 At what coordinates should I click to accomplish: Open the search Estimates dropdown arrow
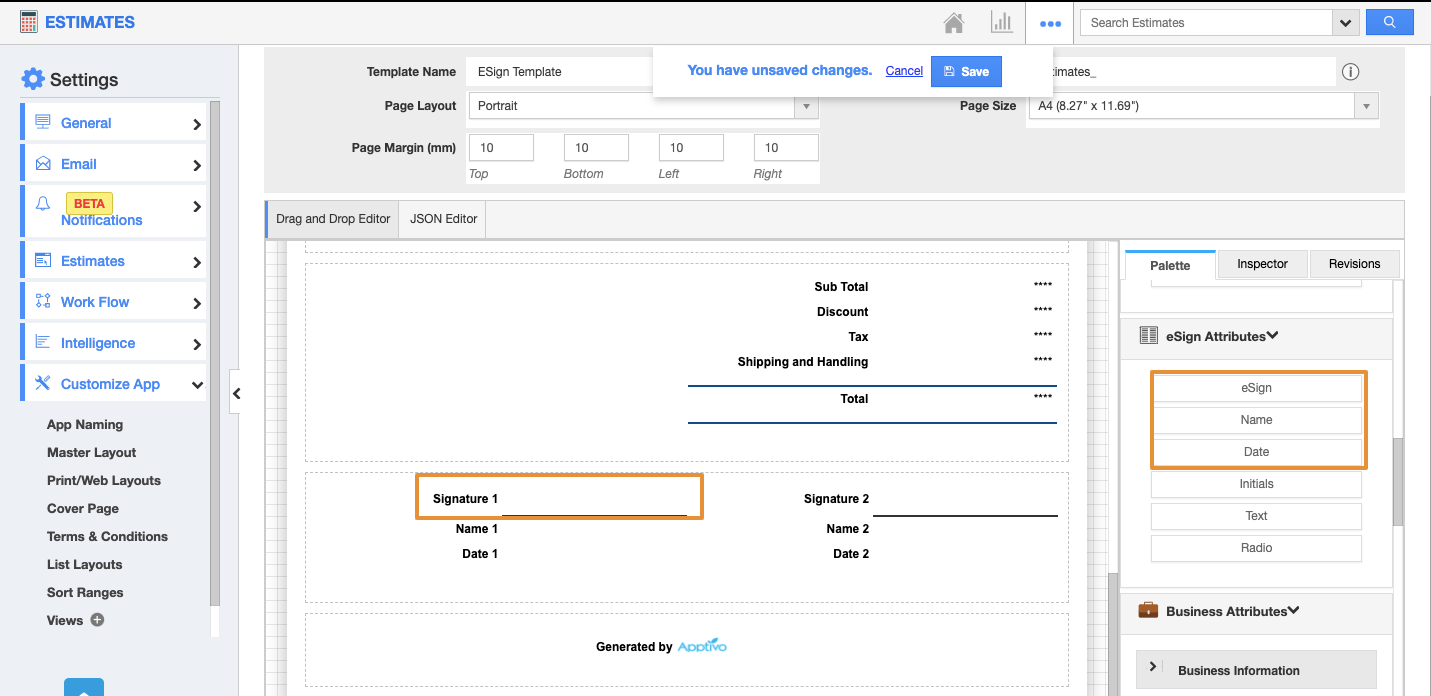1345,22
